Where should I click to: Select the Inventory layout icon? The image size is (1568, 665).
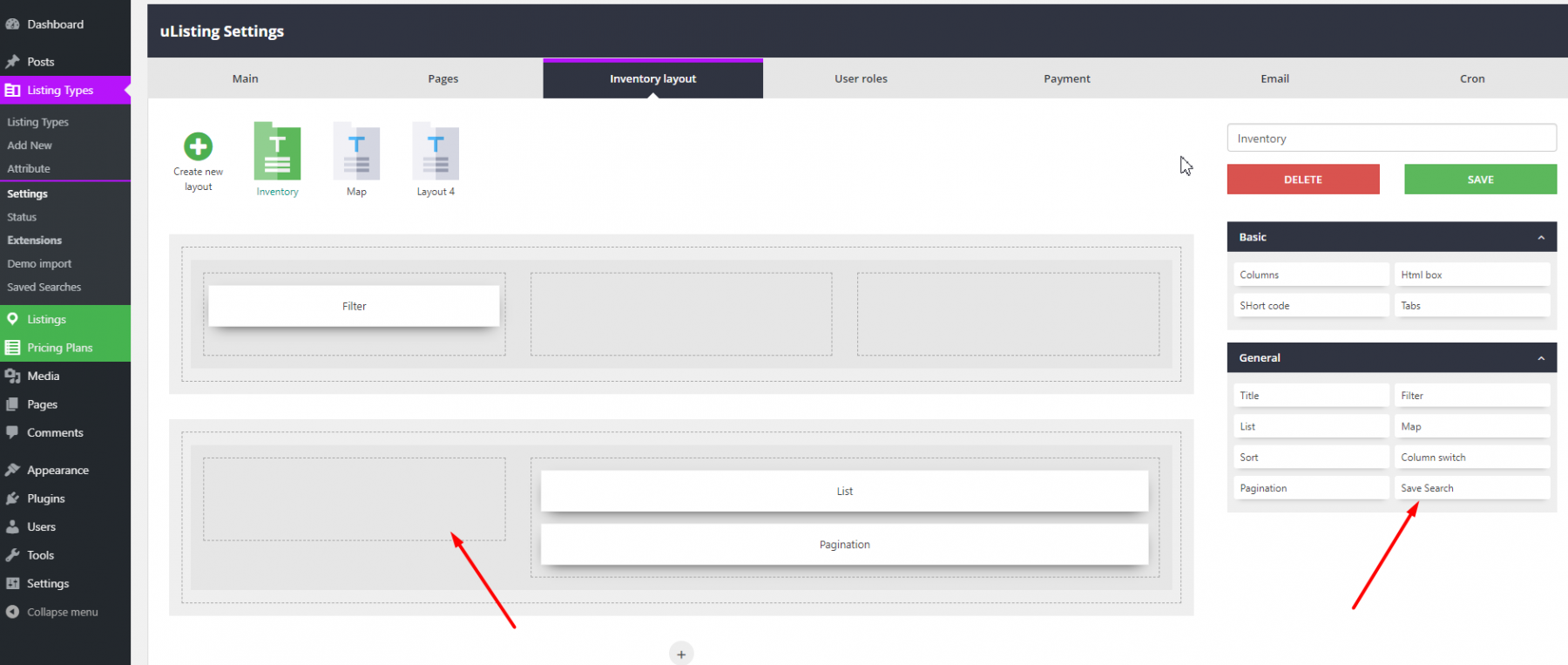coord(277,152)
